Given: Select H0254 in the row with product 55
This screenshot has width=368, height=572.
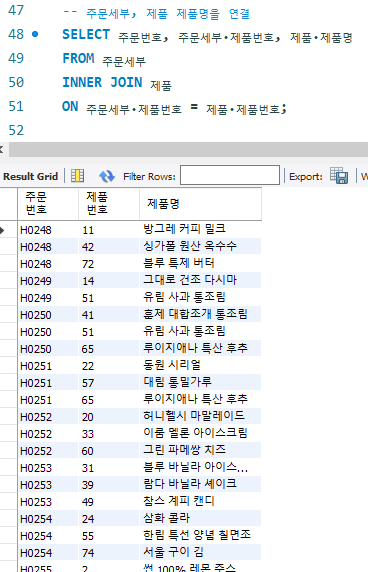Looking at the screenshot, I should click(x=48, y=536).
